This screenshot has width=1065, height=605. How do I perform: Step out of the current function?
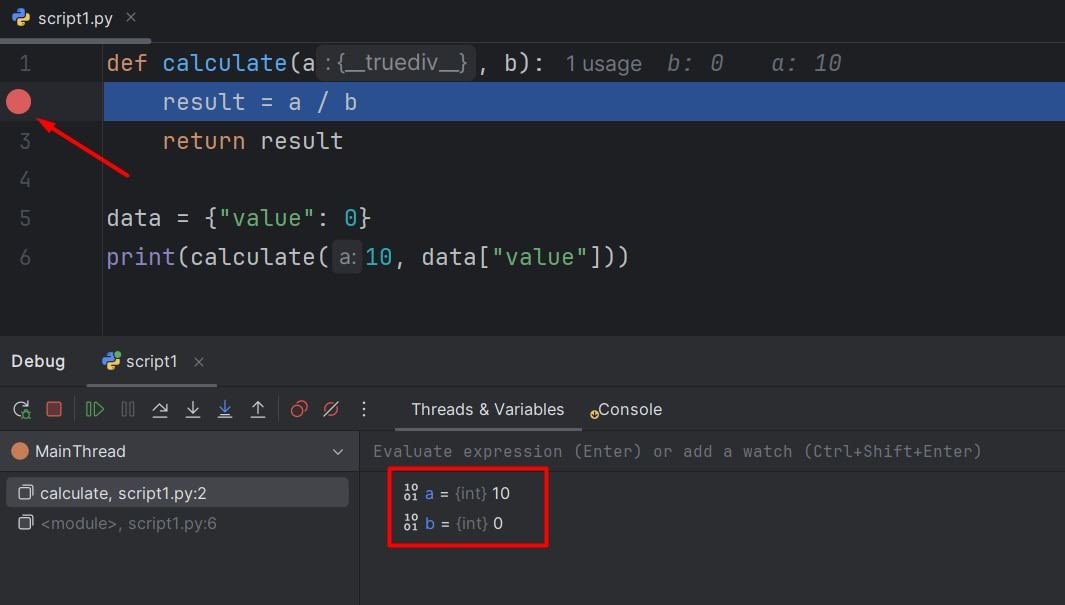[258, 409]
